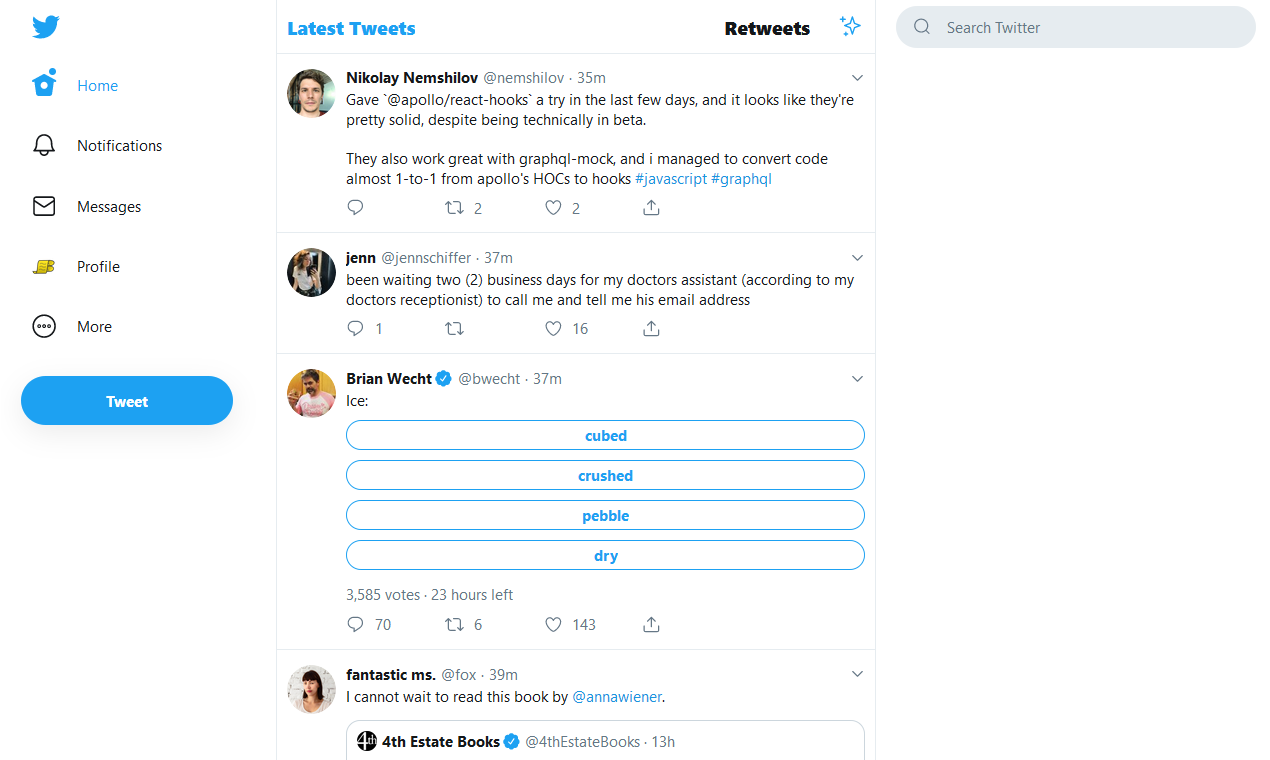Vote for 'crushed' in the ice poll
This screenshot has width=1270, height=760.
tap(605, 475)
